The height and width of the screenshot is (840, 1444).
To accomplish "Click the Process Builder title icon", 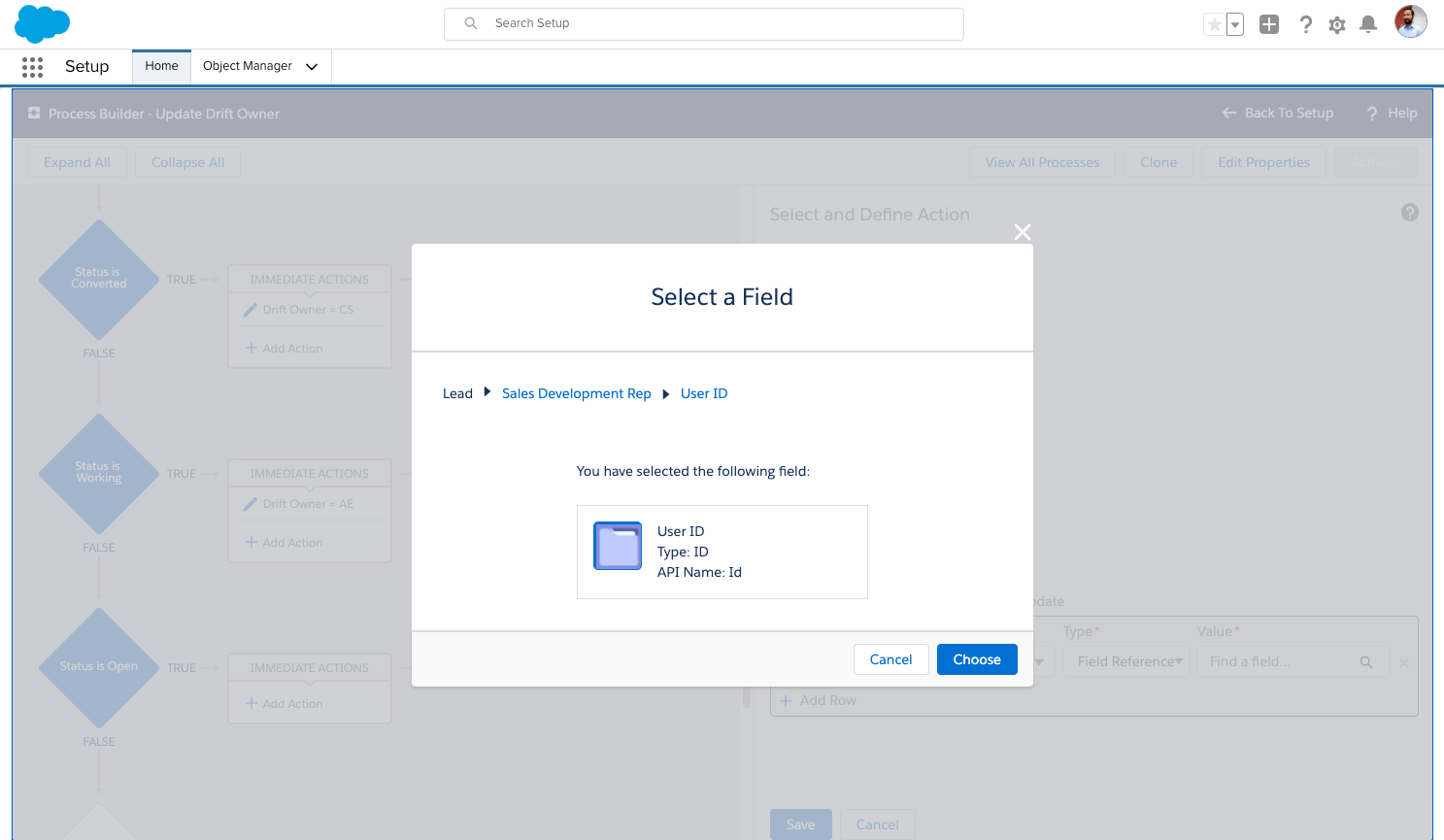I will 34,113.
